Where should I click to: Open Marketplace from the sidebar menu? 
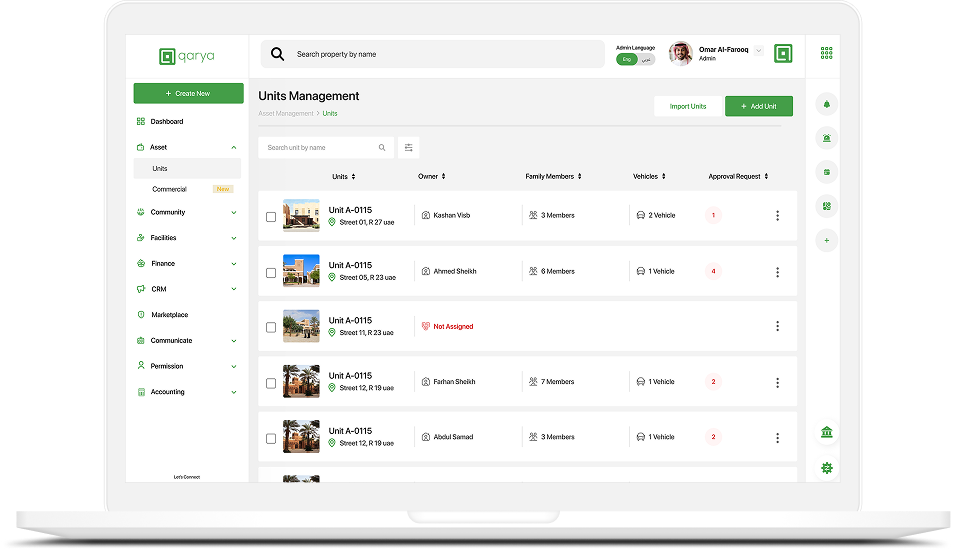click(169, 315)
